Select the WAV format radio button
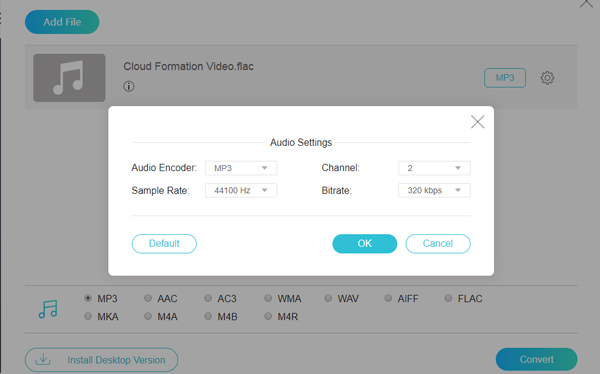Image resolution: width=600 pixels, height=374 pixels. coord(328,298)
